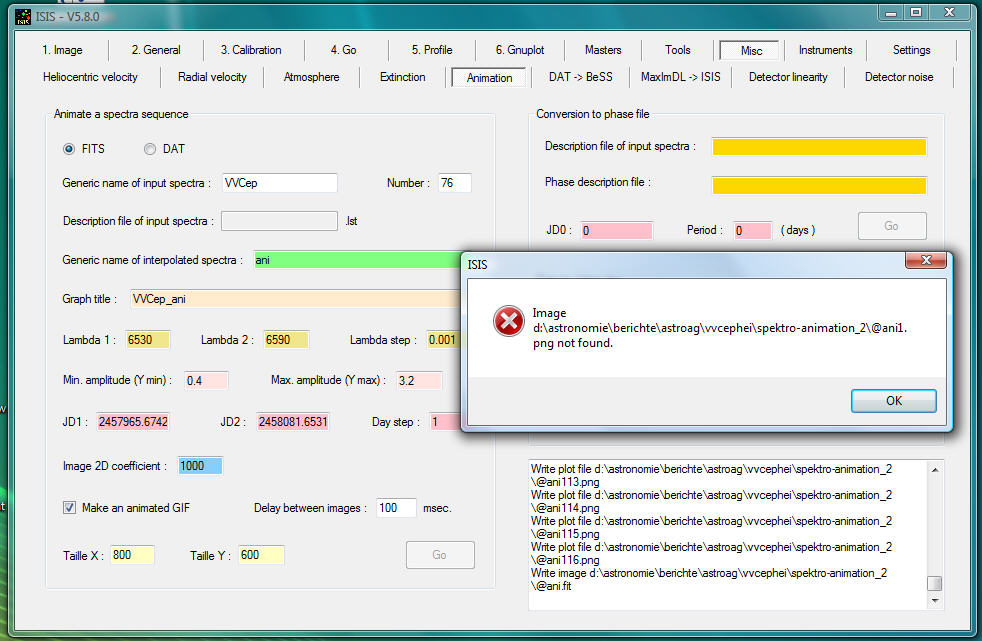Open the 6. Gnuplot tab
The height and width of the screenshot is (641, 982).
pos(519,50)
